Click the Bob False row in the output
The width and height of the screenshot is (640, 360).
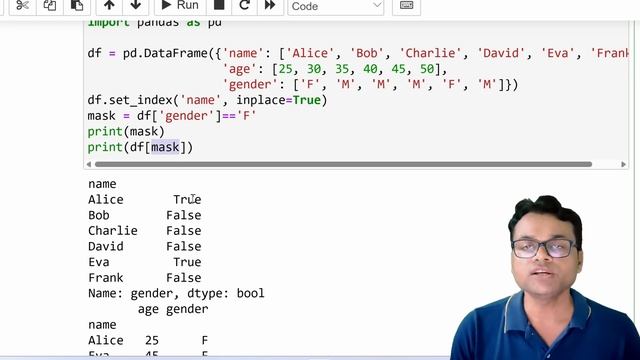click(x=145, y=215)
